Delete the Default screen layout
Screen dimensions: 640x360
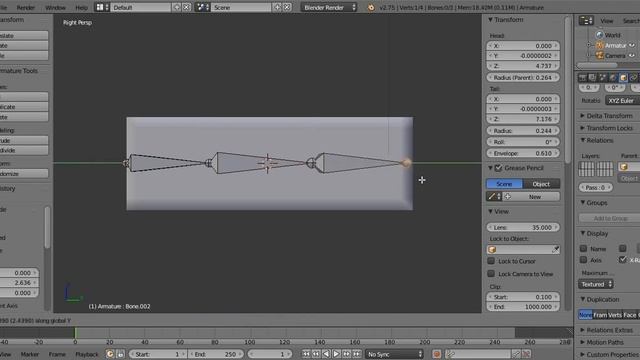coord(186,7)
